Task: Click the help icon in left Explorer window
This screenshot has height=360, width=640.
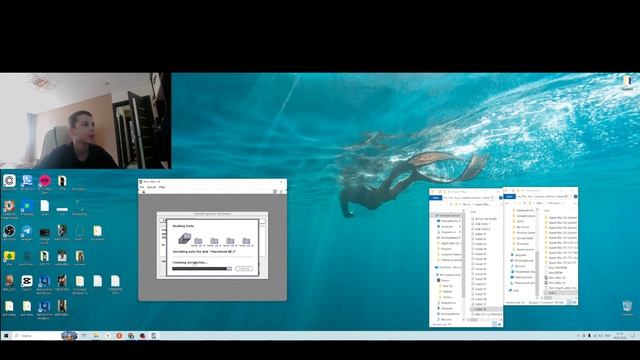Action: pos(500,198)
